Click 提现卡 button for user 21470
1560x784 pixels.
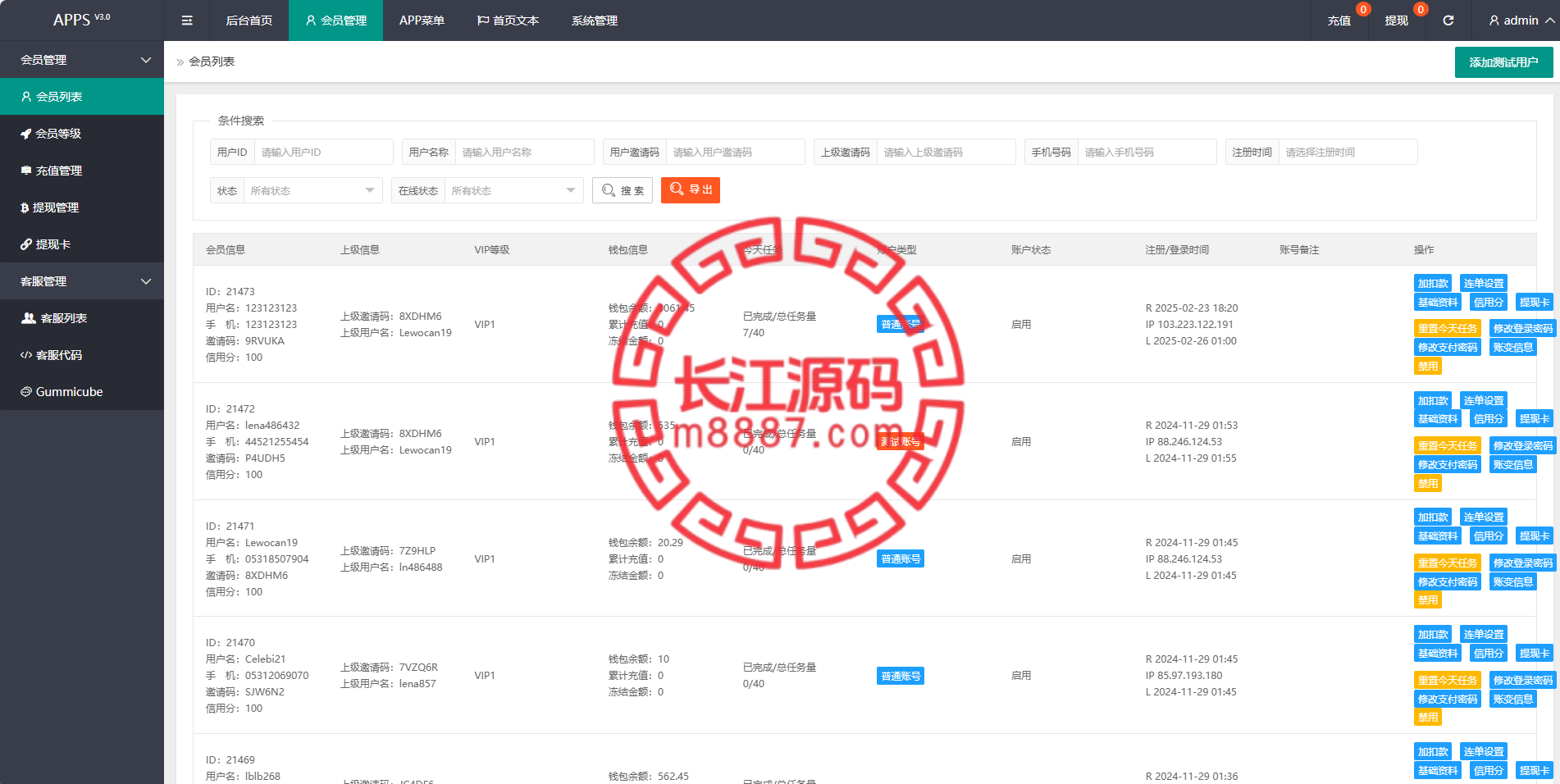click(x=1535, y=653)
